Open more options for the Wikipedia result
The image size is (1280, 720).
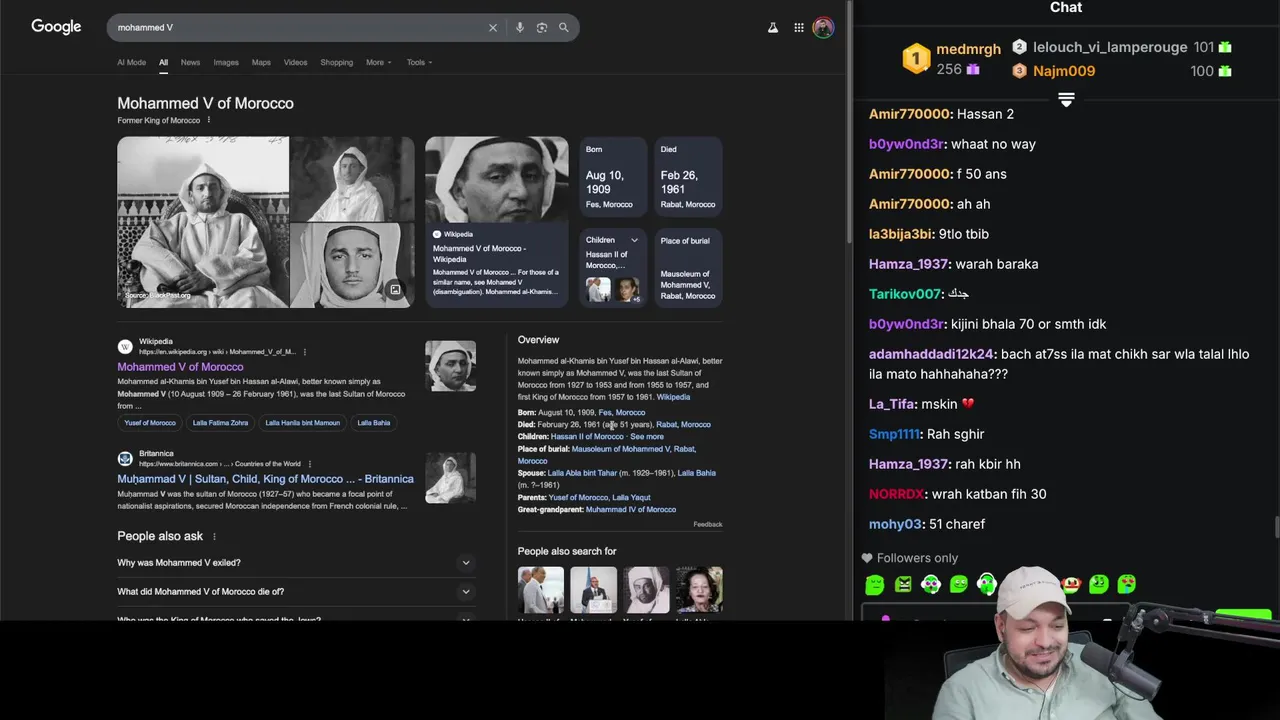pyautogui.click(x=304, y=352)
